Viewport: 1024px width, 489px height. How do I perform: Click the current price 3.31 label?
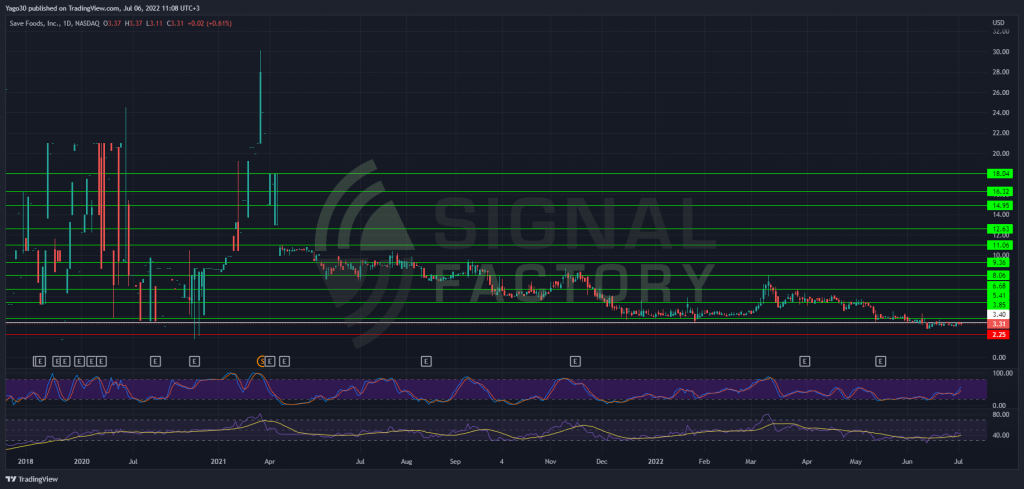click(1000, 324)
